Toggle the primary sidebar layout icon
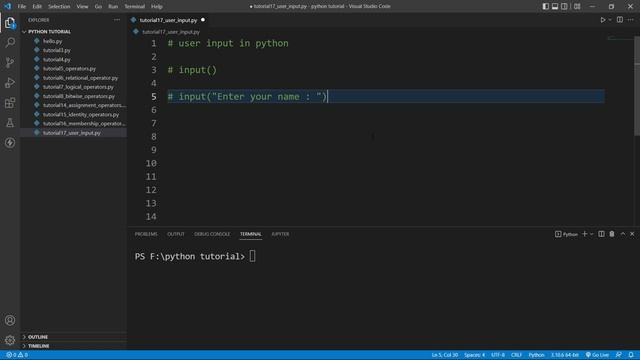 tap(545, 7)
